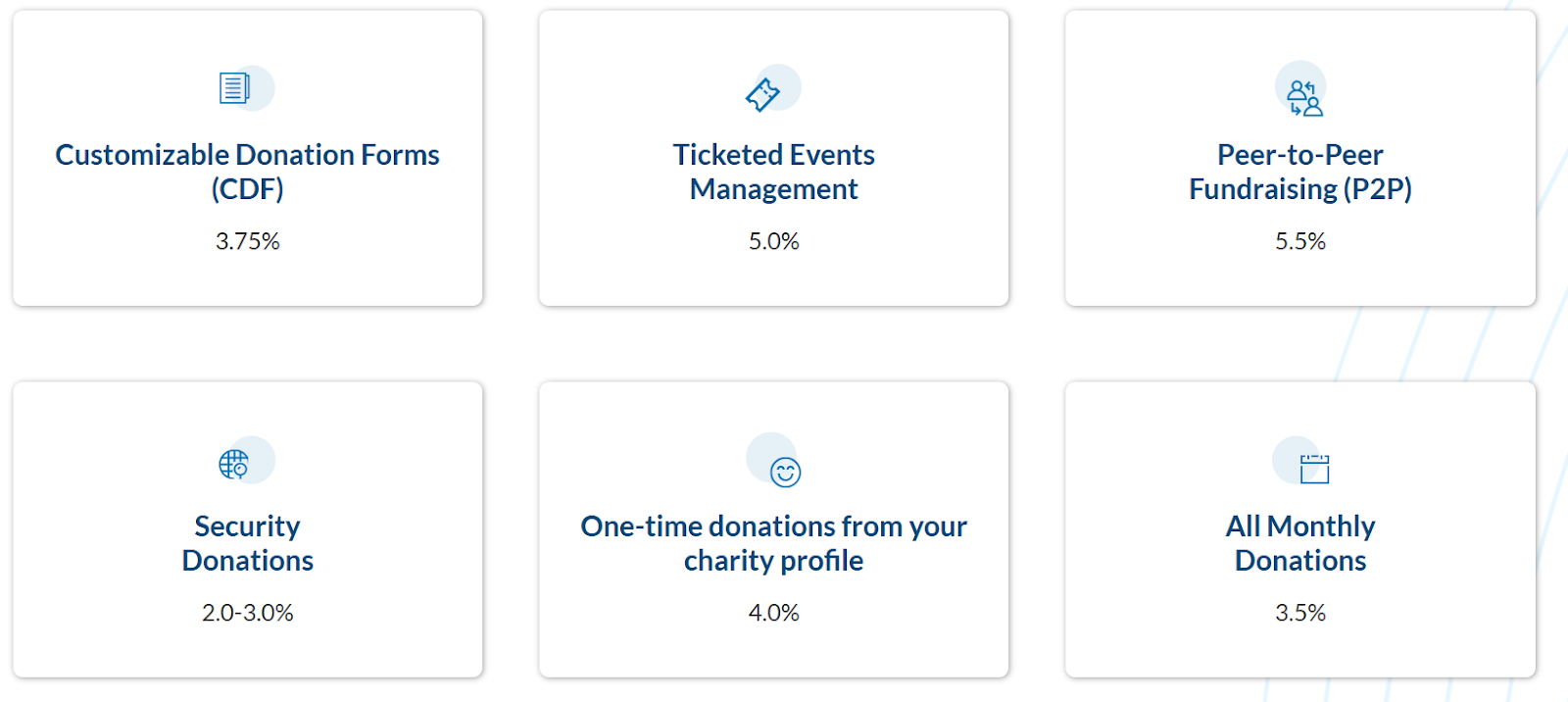Click the 3.75% fee text
Viewport: 1568px width, 702px height.
247,241
